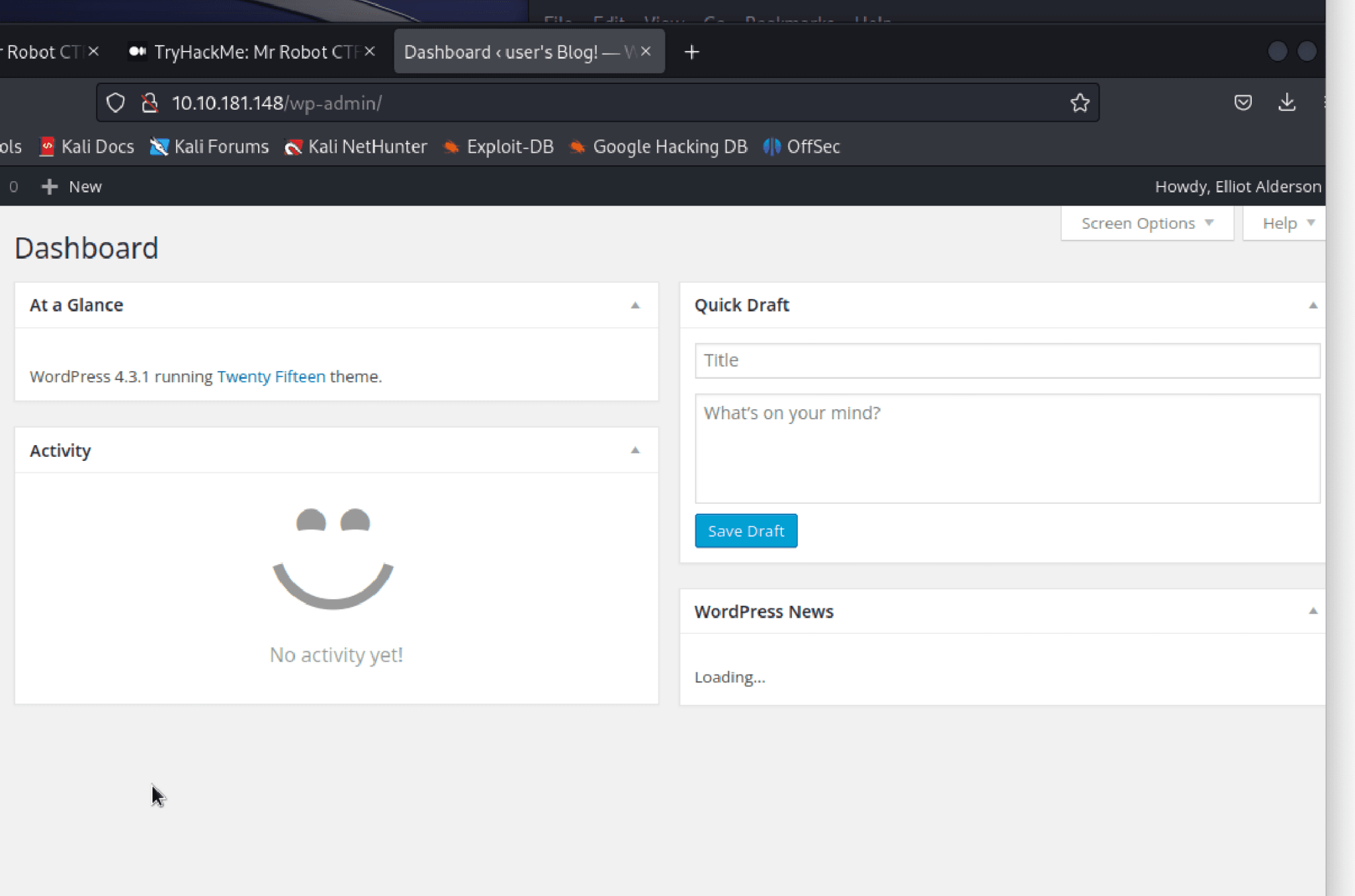Open the browser Downloads panel

(1286, 102)
